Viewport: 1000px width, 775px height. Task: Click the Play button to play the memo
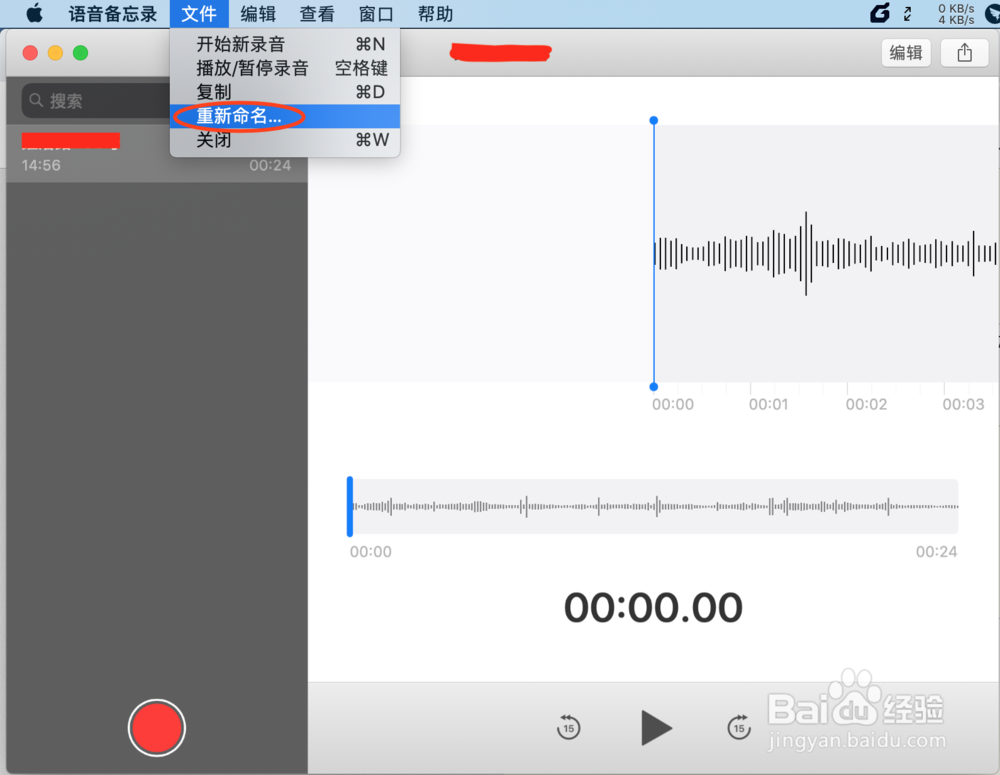pyautogui.click(x=655, y=727)
